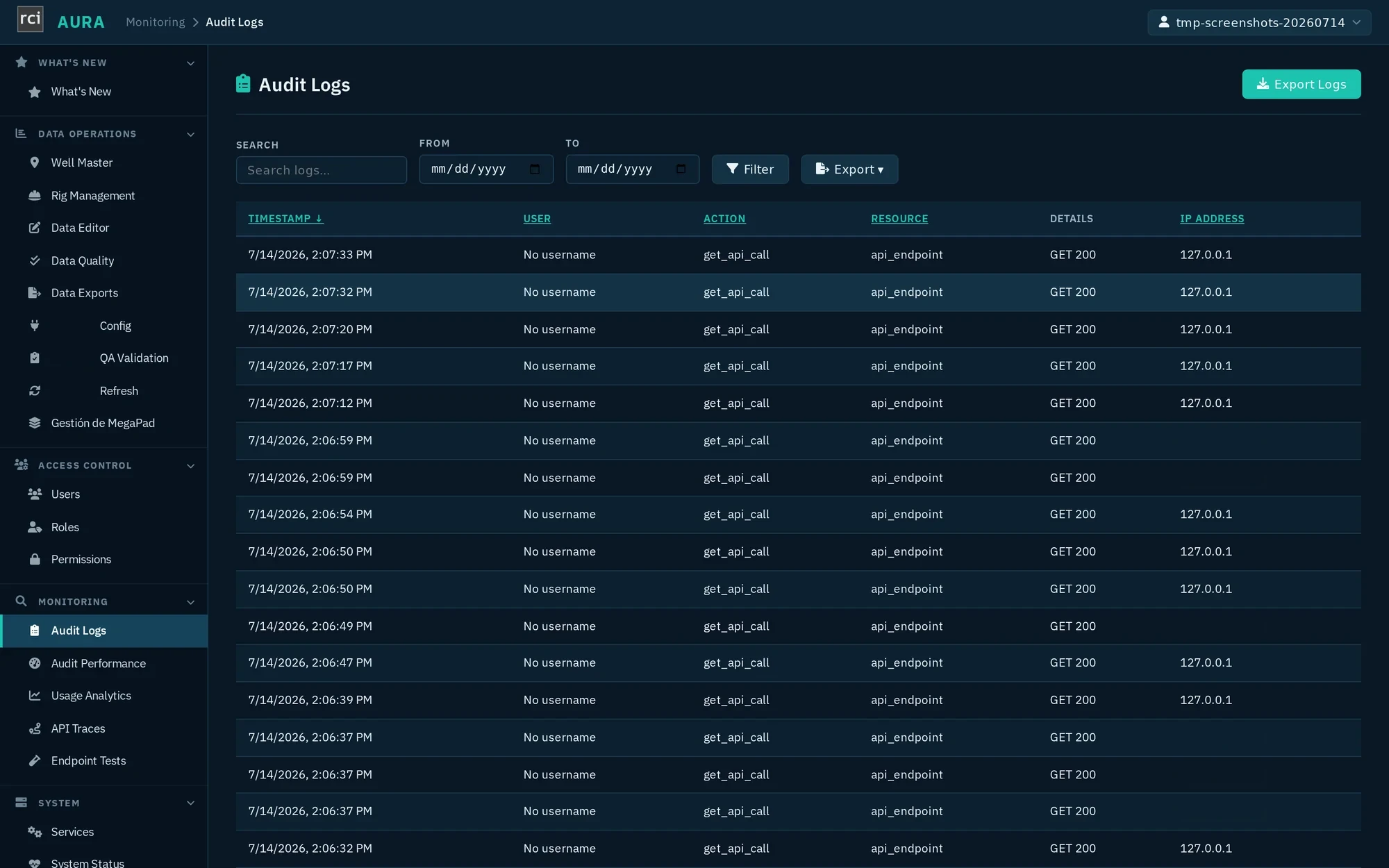
Task: Select the log row at 2:07:32 PM
Action: coord(799,292)
